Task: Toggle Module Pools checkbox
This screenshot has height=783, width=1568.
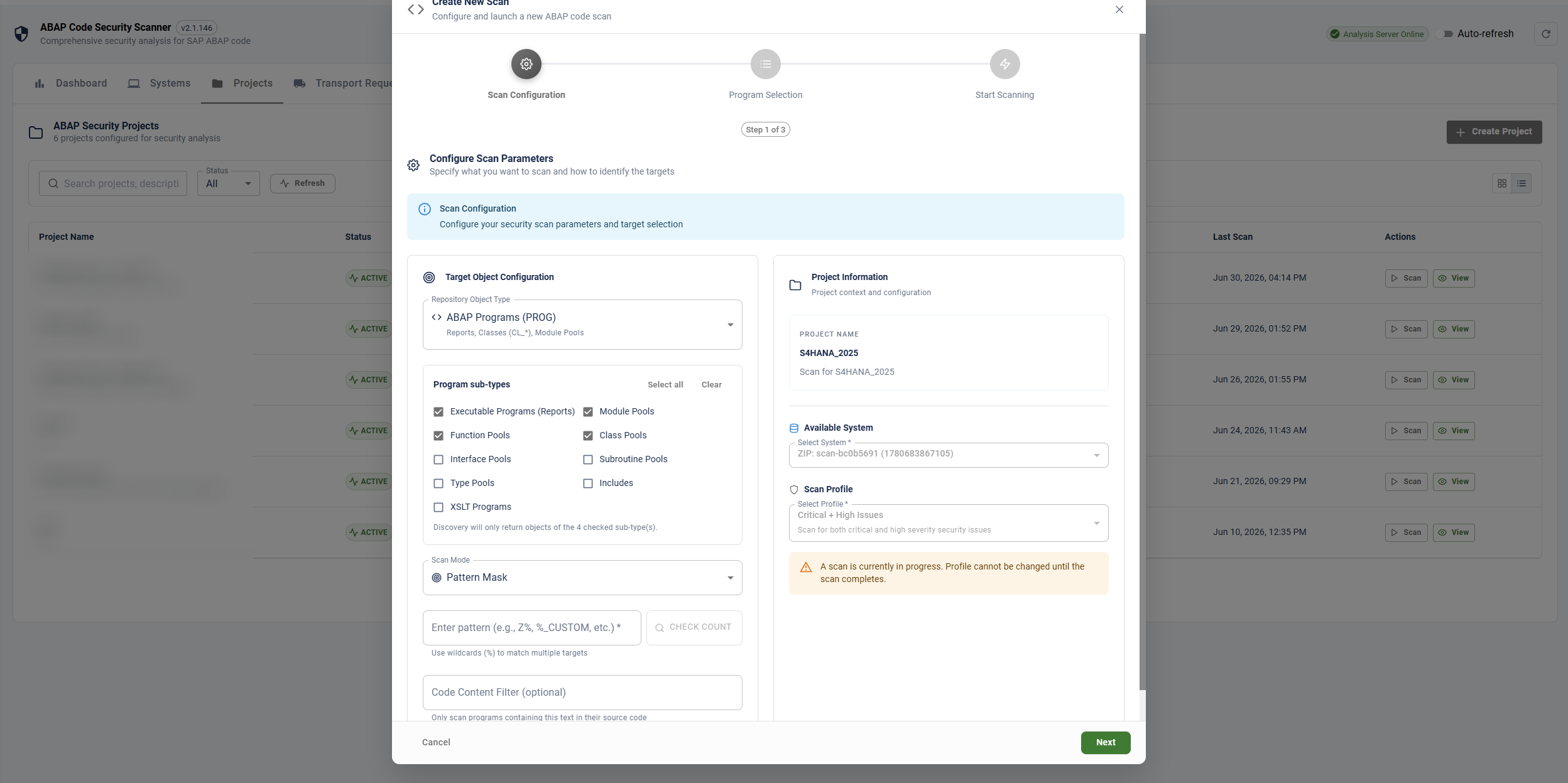Action: [588, 412]
